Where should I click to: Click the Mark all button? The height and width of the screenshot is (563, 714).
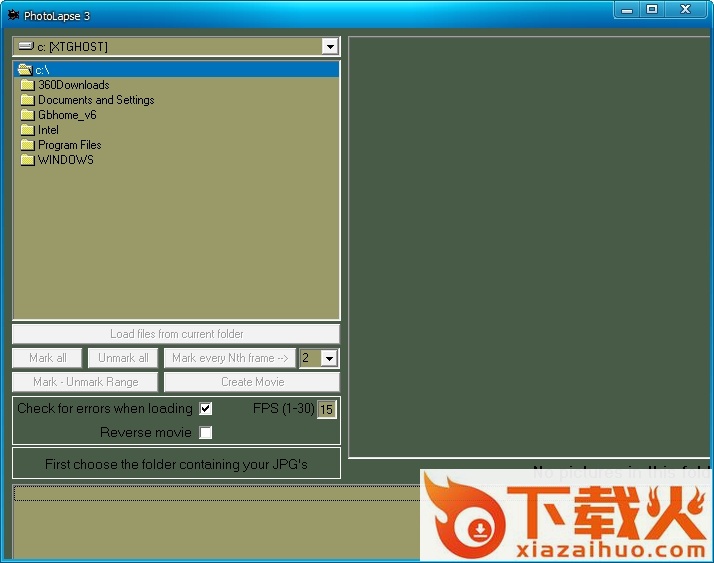click(x=47, y=358)
